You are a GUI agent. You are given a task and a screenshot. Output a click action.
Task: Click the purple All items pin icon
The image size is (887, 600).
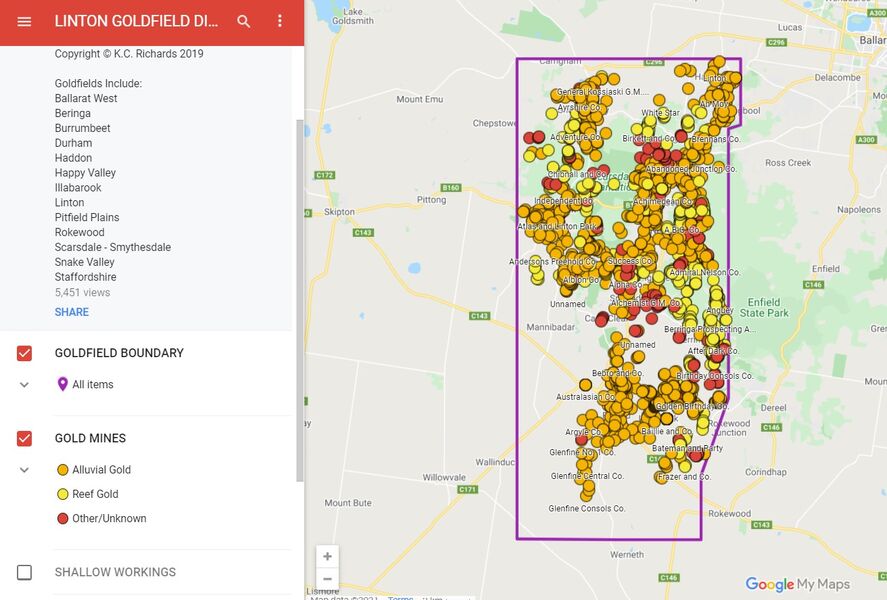(x=63, y=384)
